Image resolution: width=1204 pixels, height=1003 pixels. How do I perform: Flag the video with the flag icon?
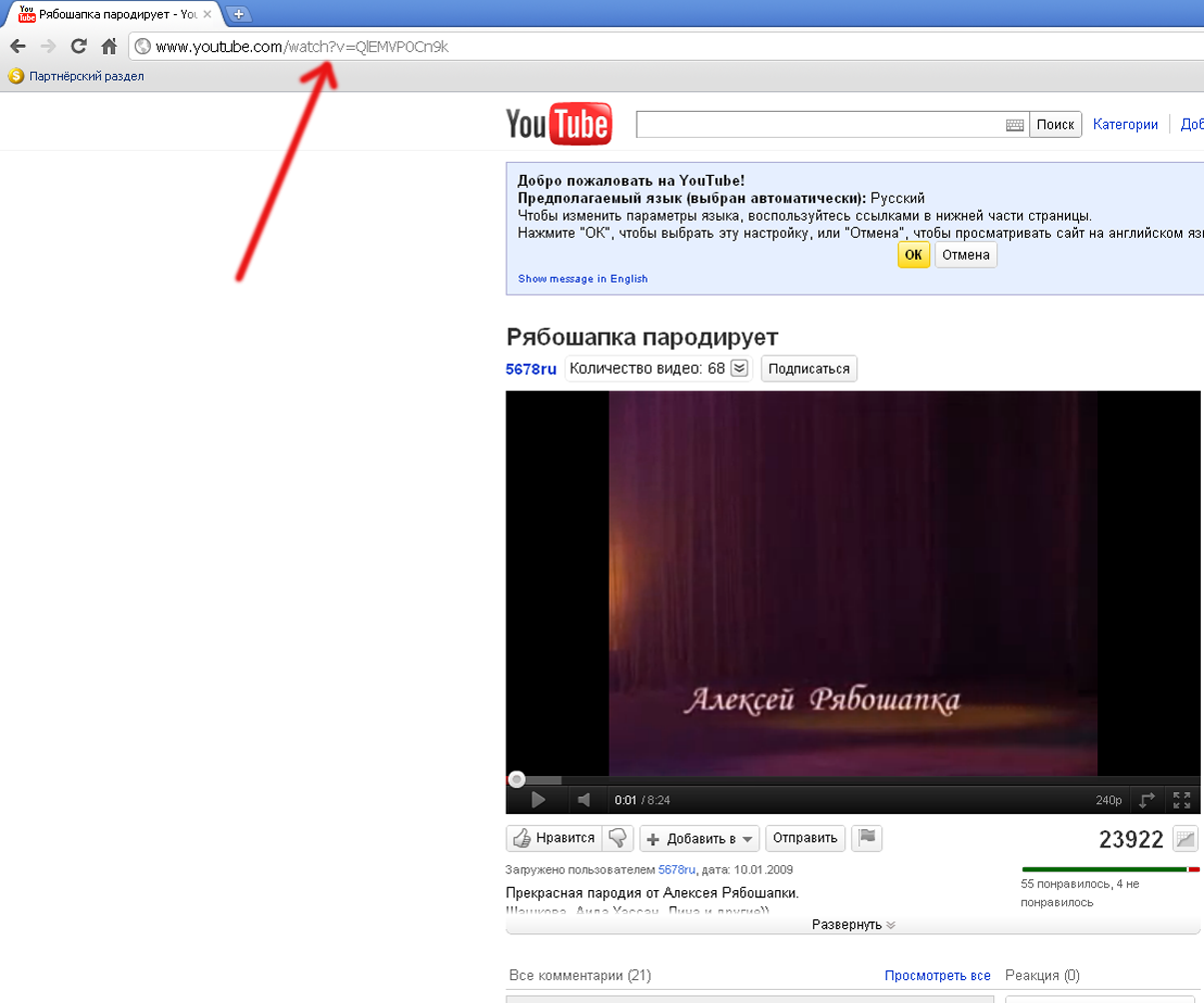coord(867,838)
